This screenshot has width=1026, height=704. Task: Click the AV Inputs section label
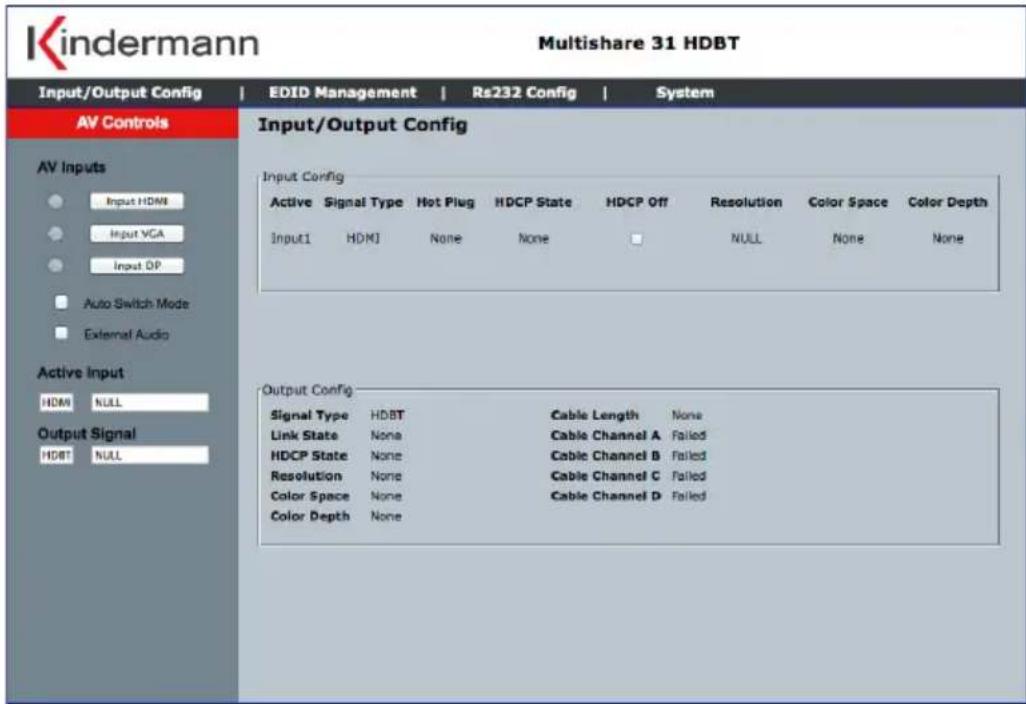(x=71, y=167)
